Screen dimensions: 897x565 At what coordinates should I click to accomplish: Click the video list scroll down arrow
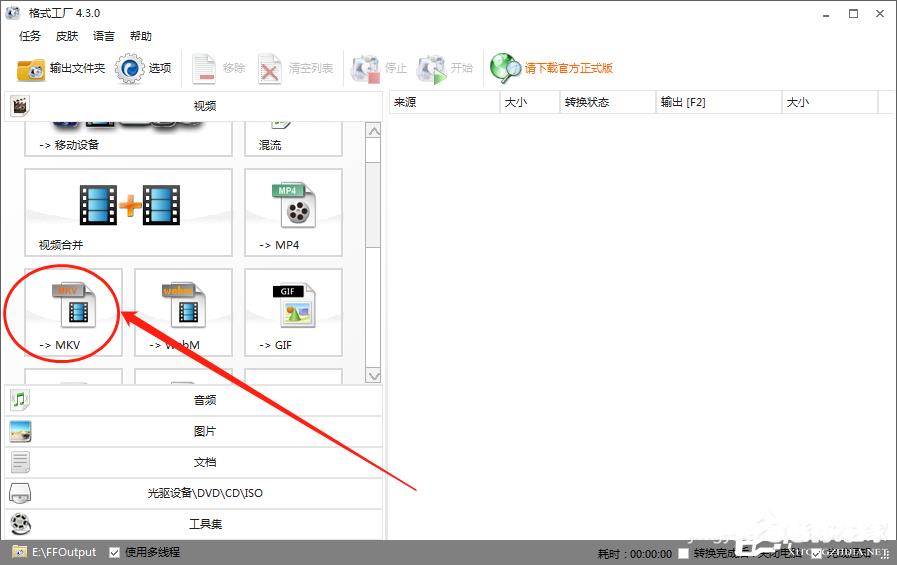coord(374,376)
